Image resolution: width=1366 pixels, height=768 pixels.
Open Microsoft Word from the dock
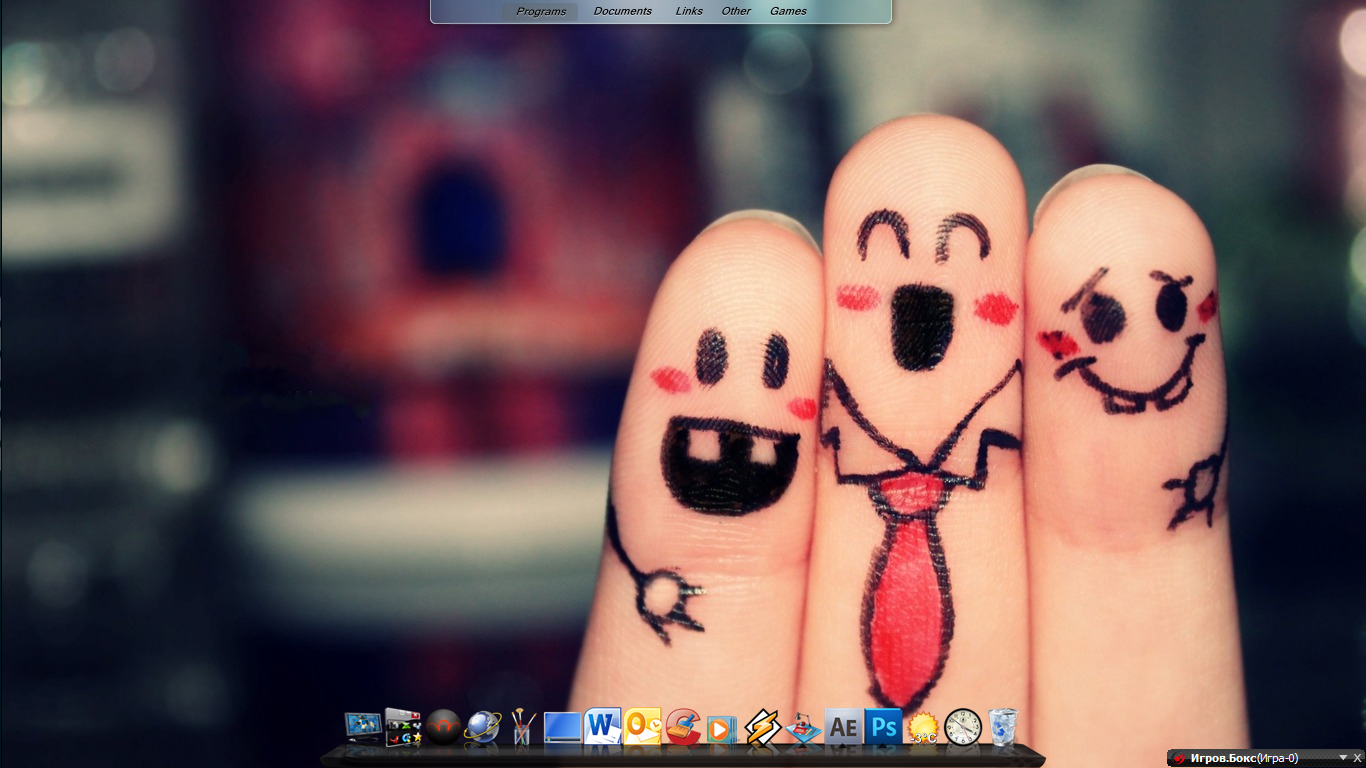coord(603,727)
